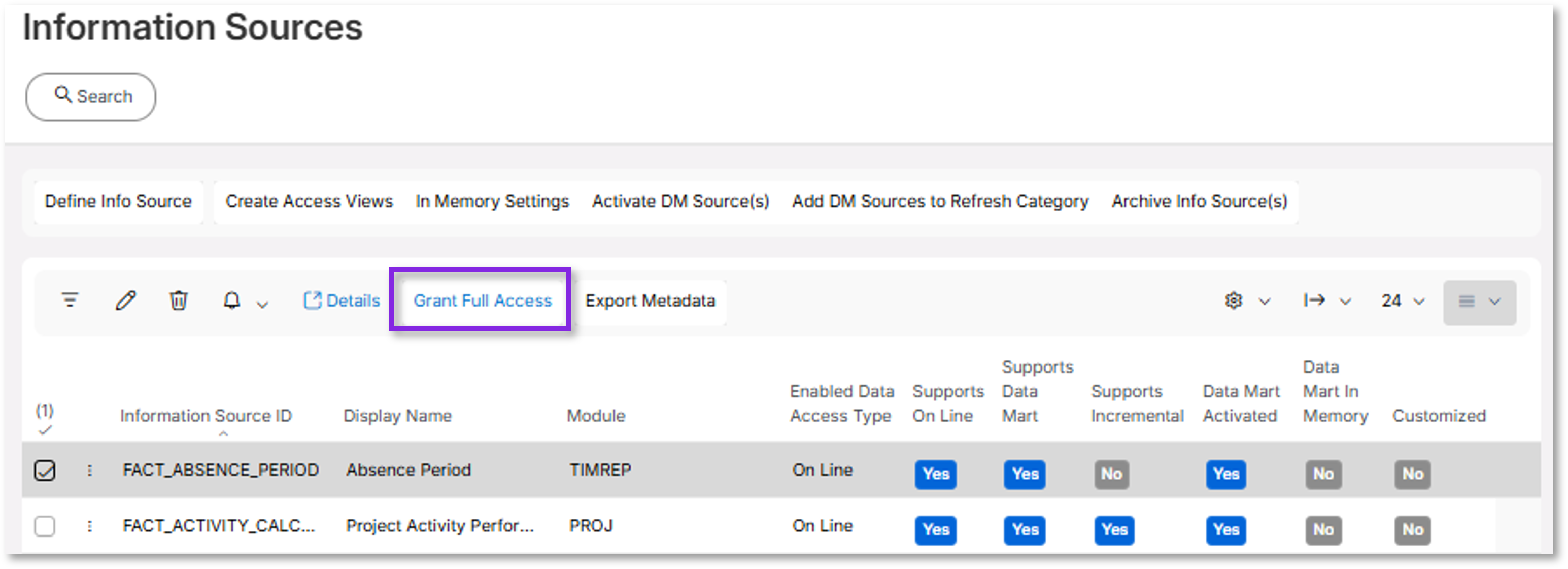1568x569 pixels.
Task: Click the Module column header
Action: (x=596, y=416)
